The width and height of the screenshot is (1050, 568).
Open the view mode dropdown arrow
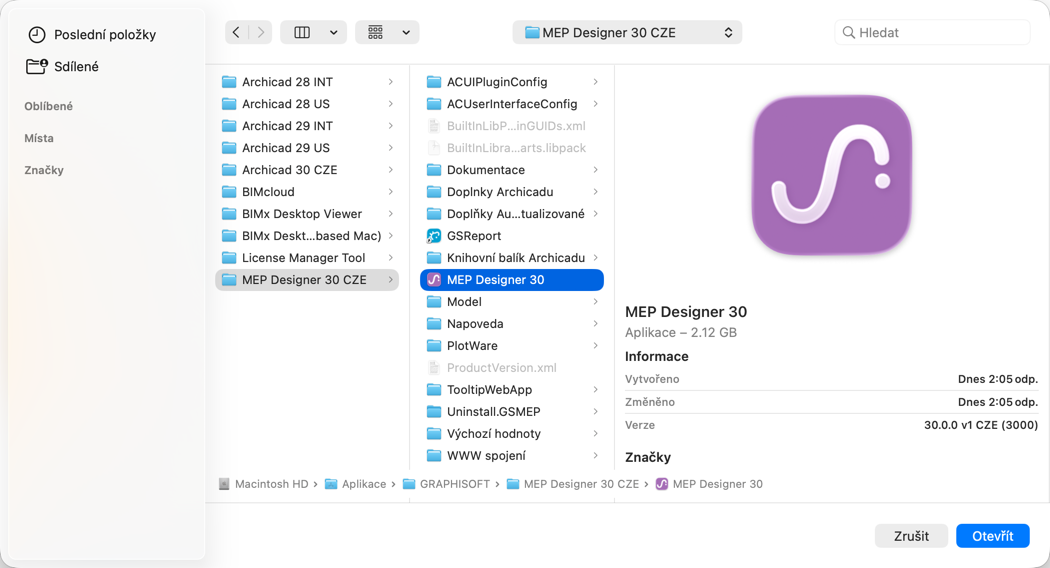click(x=333, y=32)
